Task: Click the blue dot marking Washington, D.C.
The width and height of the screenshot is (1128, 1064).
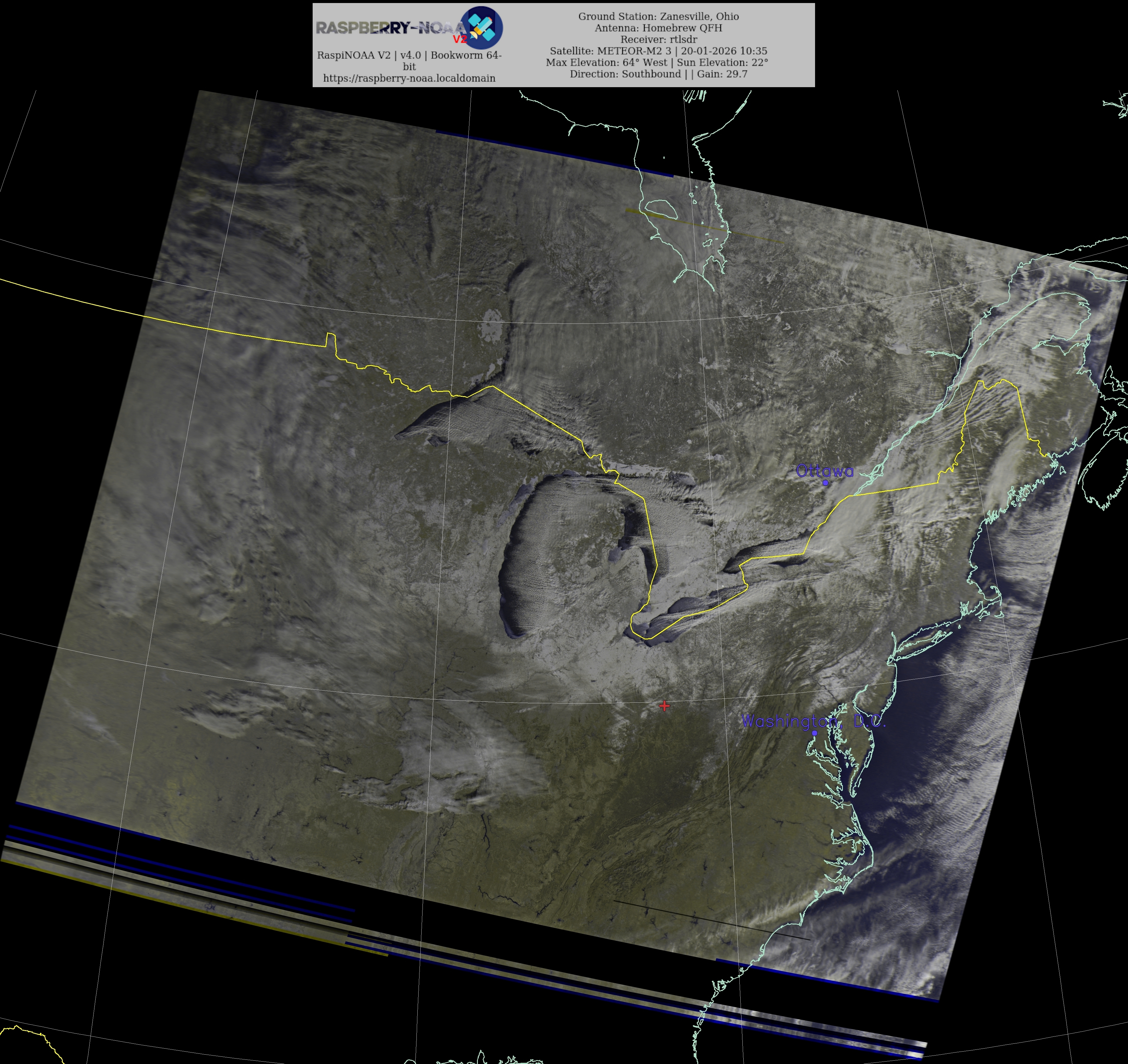Action: (815, 733)
